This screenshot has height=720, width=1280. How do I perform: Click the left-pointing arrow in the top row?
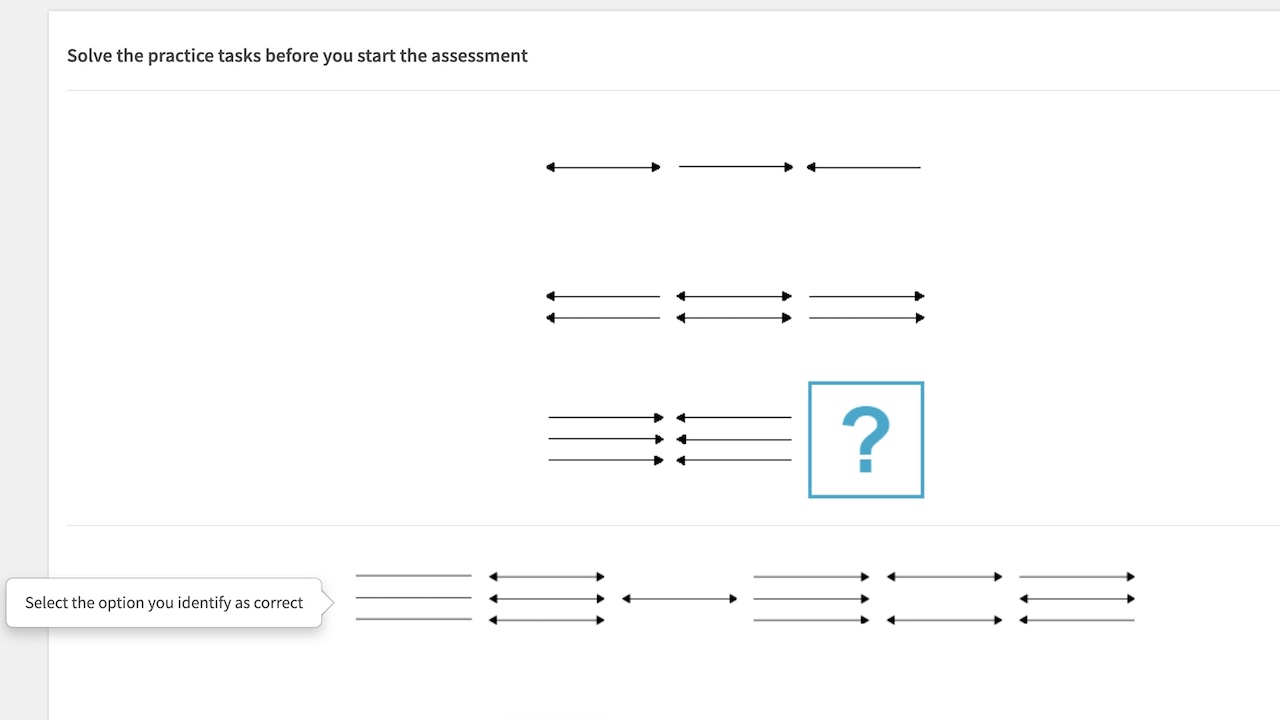(x=864, y=167)
